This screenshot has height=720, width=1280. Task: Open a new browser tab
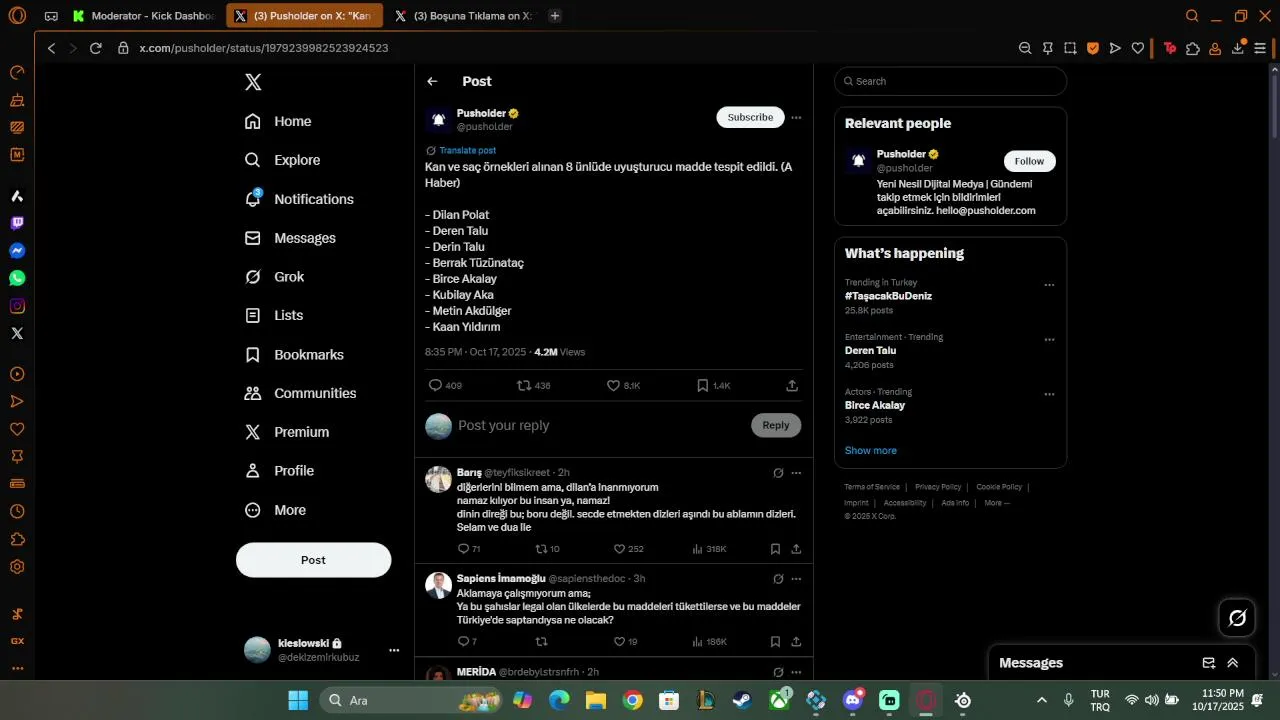point(555,16)
